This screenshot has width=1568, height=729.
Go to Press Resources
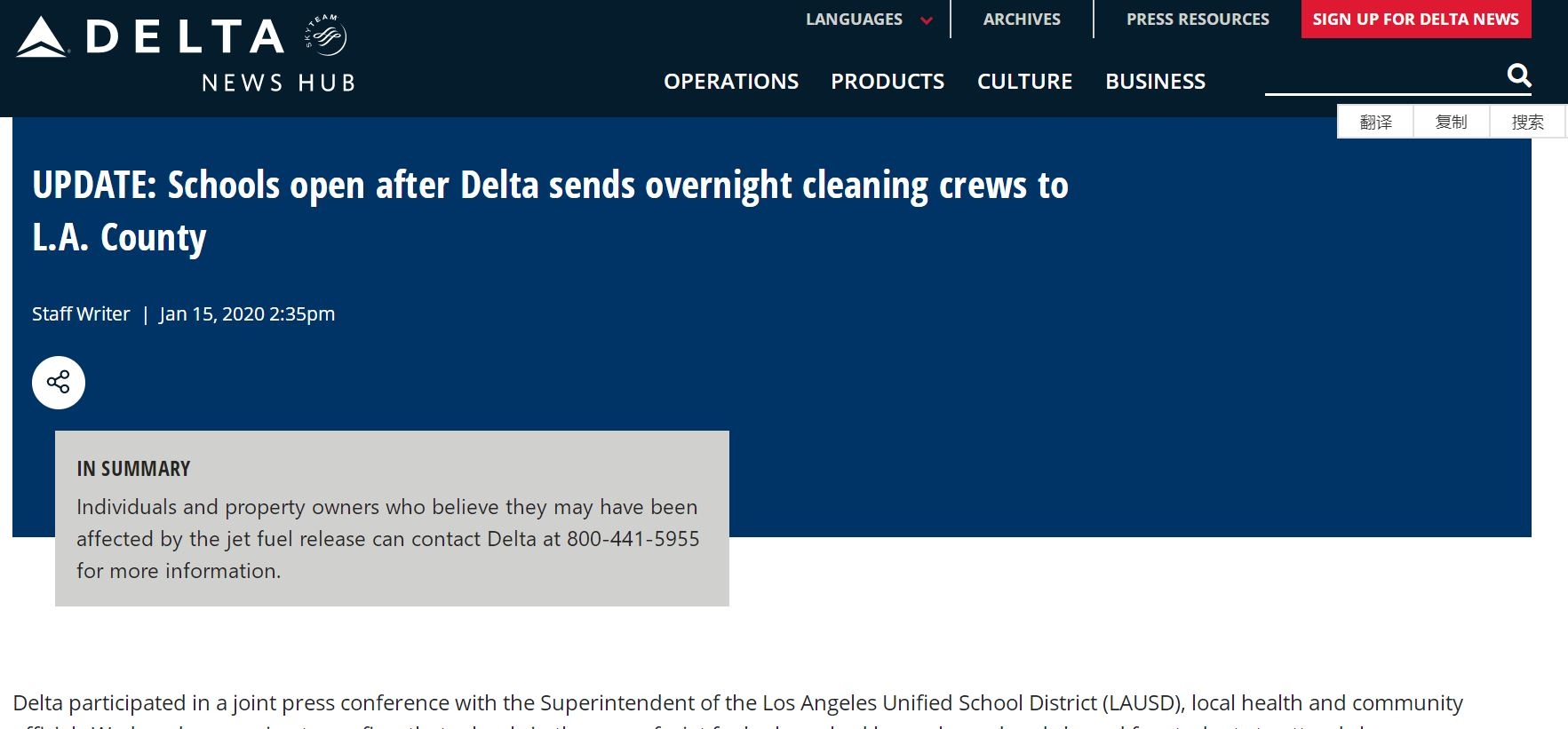pos(1198,20)
